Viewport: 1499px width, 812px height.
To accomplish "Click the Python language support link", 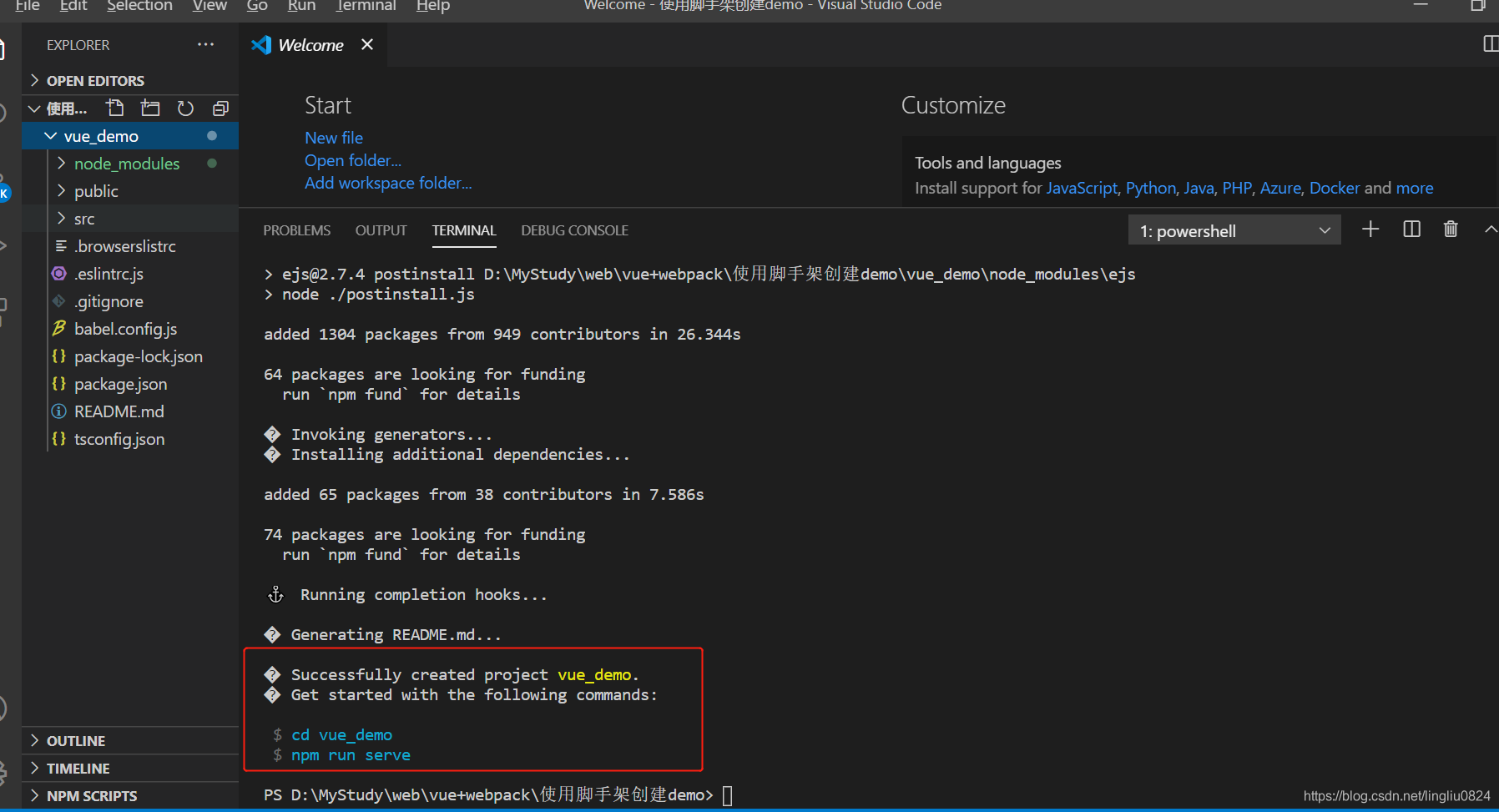I will [x=1151, y=188].
